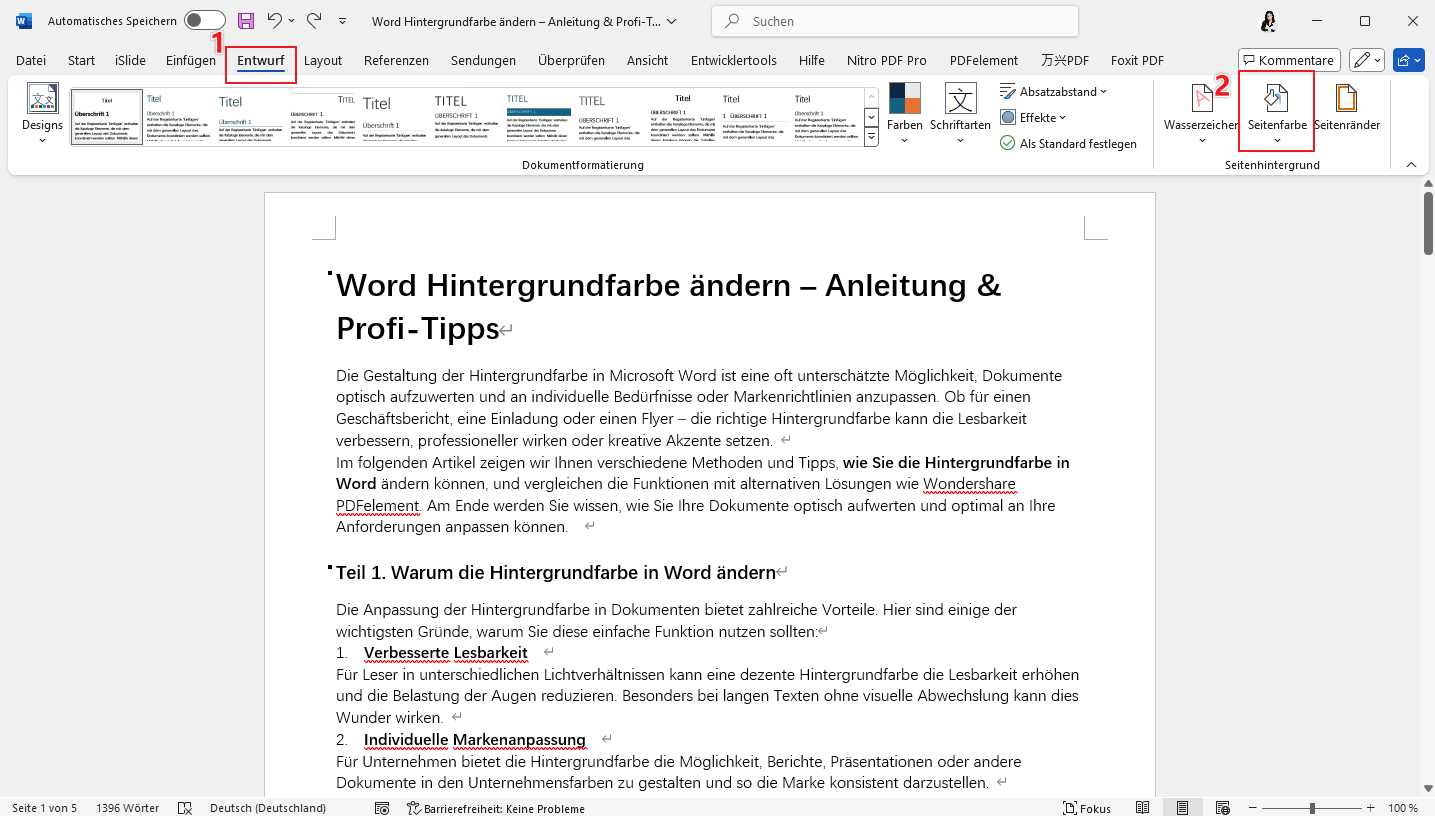Click the 1396 Wörter word count
Screen dimensions: 1435x816
(x=127, y=808)
